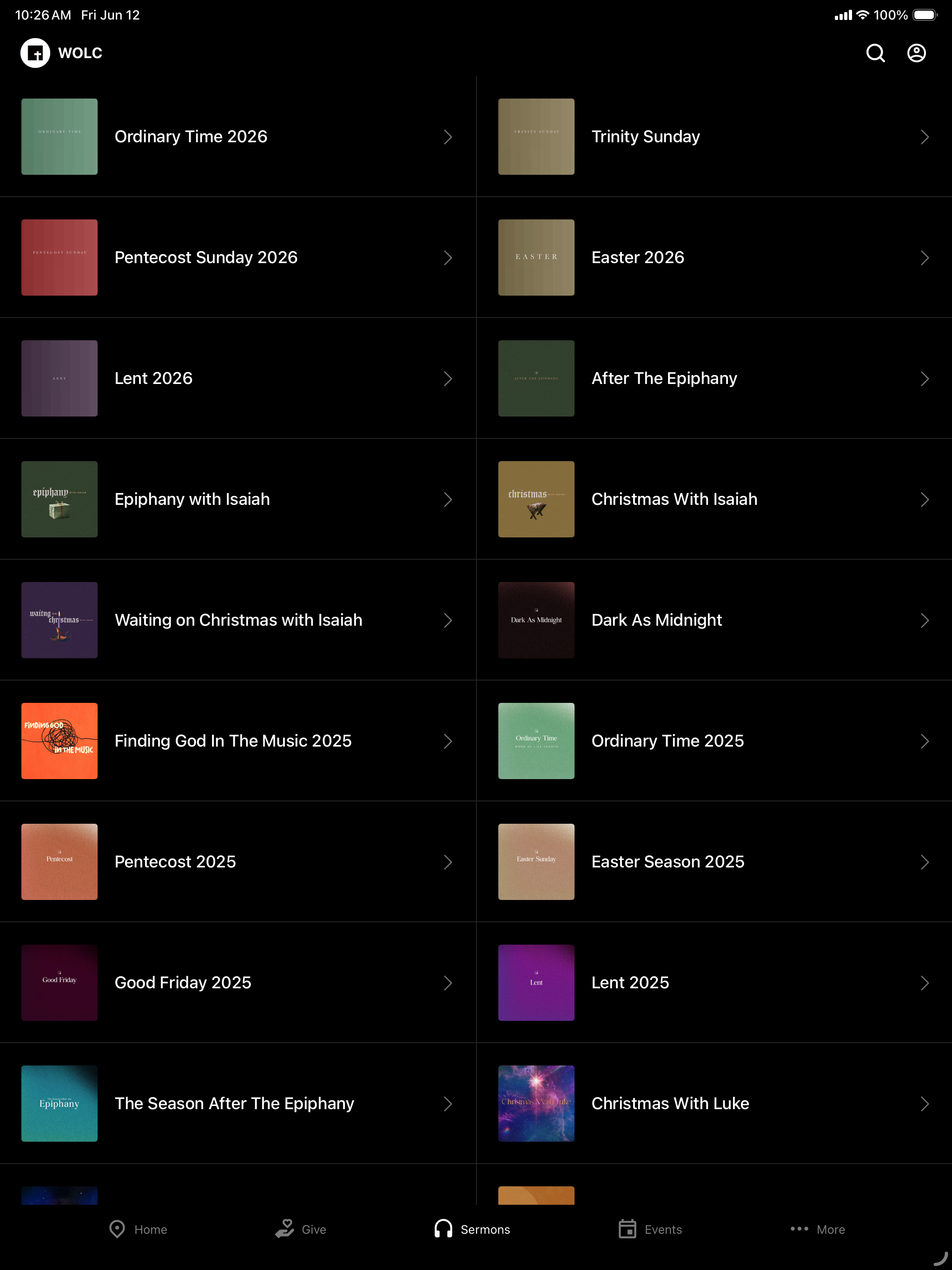This screenshot has width=952, height=1270.
Task: Tap the Home location pin icon
Action: click(x=117, y=1229)
